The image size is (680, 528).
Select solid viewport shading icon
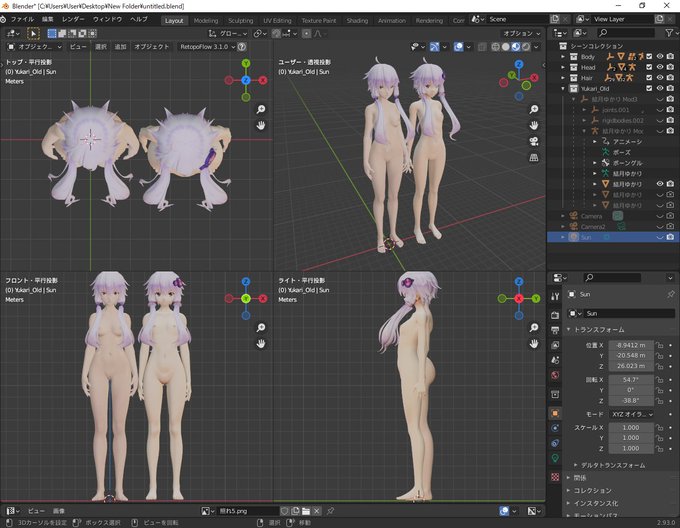(506, 46)
